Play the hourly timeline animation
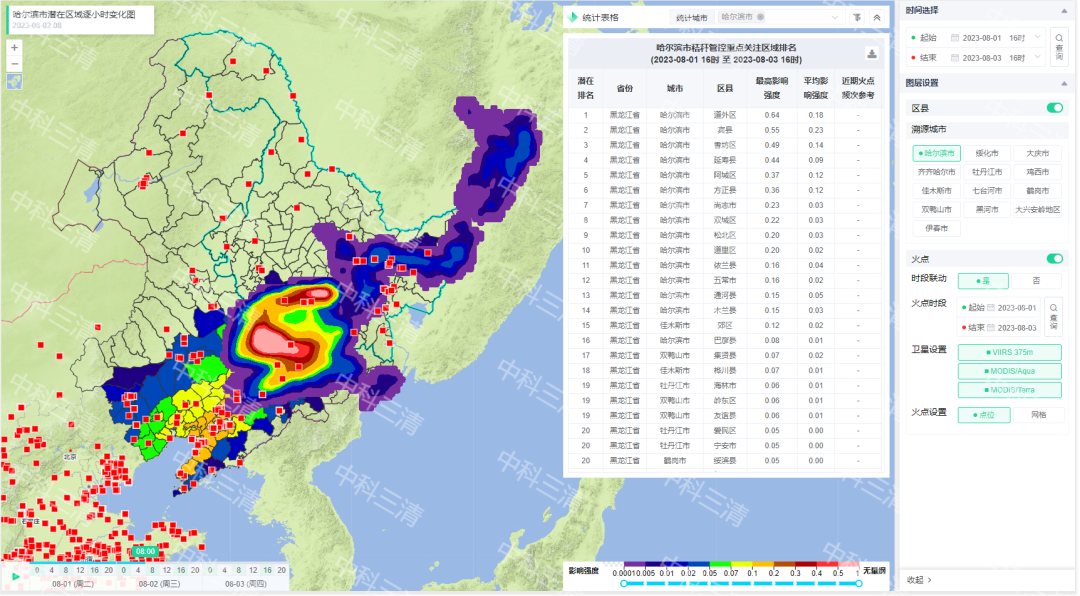Viewport: 1080px width, 596px height. click(15, 577)
